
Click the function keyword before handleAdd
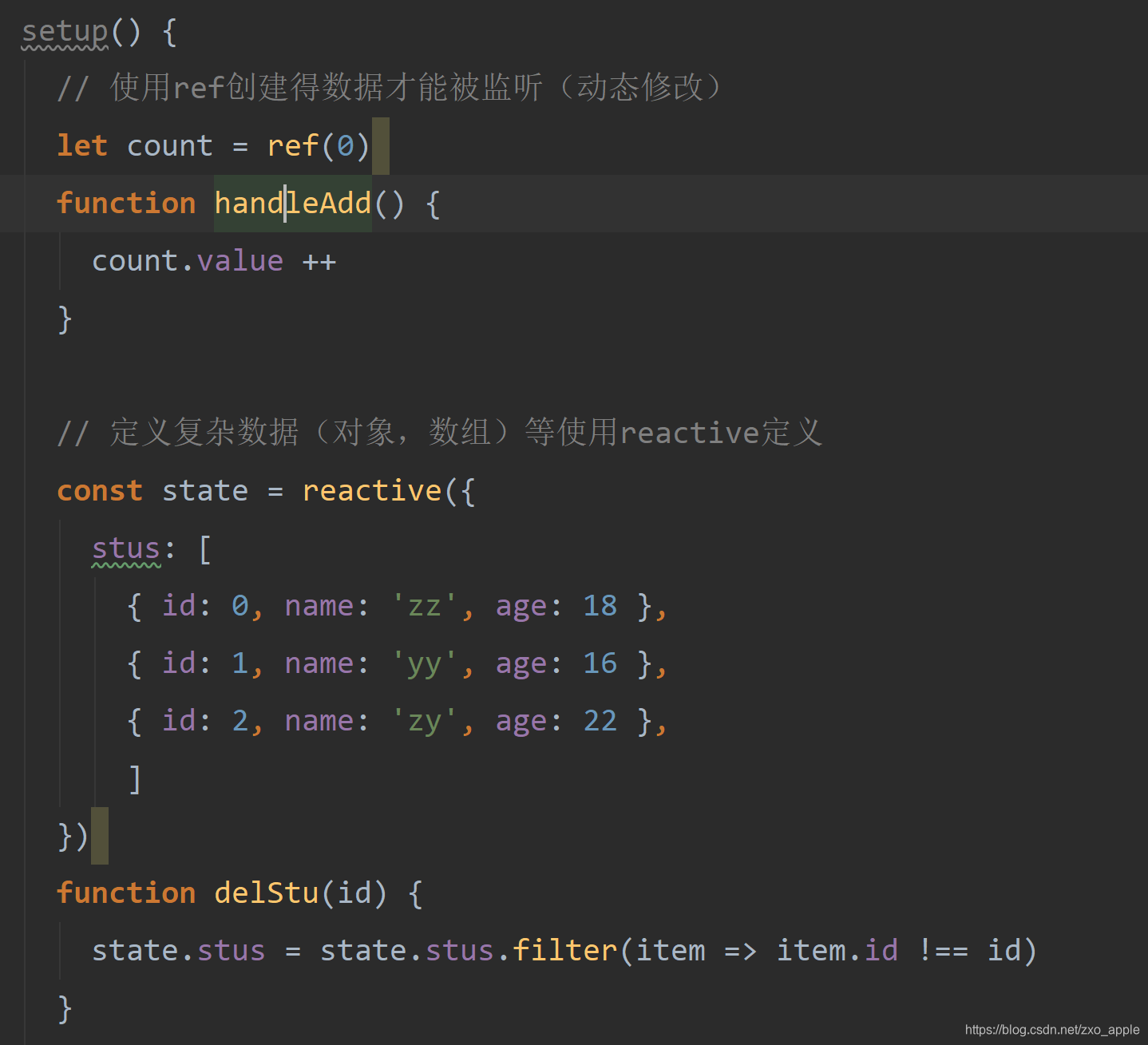click(126, 204)
